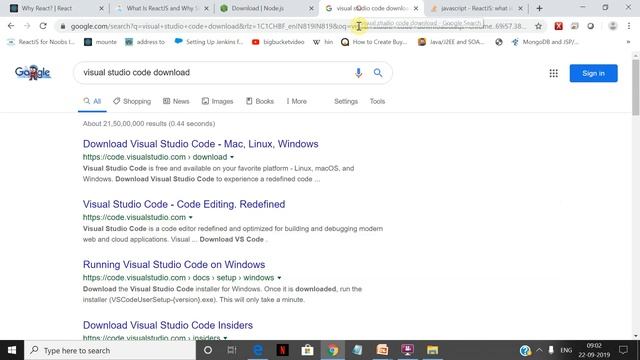Open a new browser tab
This screenshot has height=360, width=640.
(x=539, y=8)
